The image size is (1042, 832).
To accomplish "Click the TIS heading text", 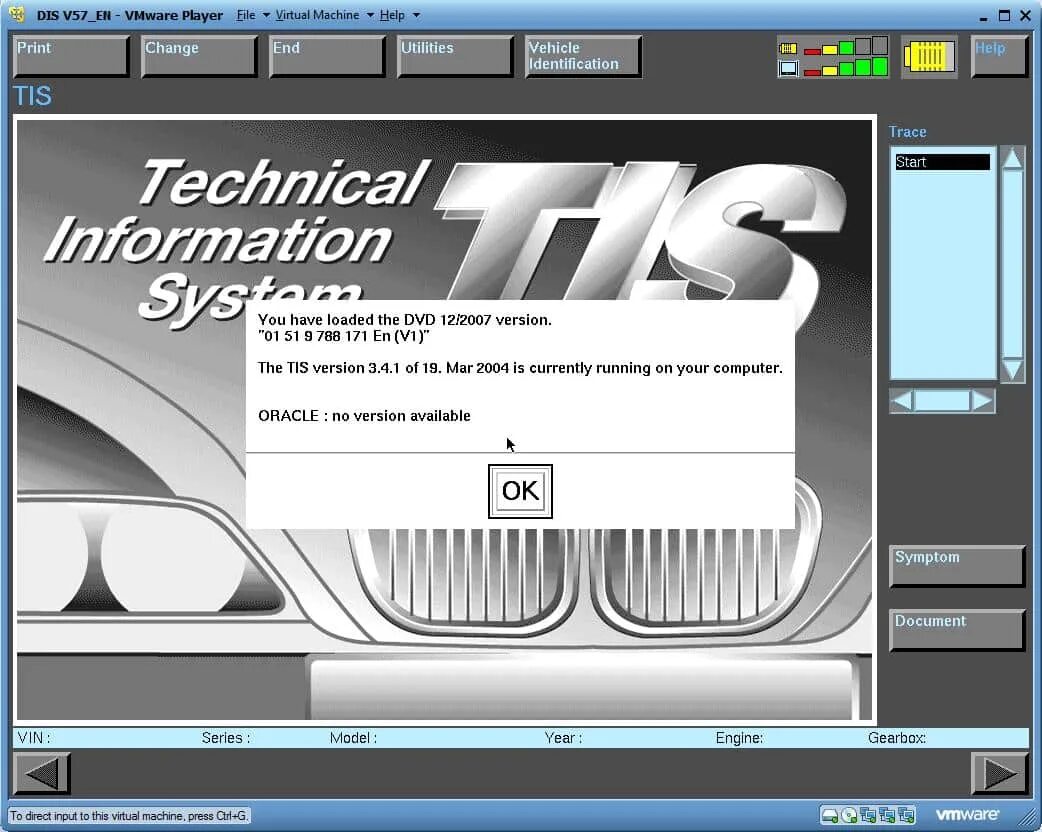I will 32,96.
